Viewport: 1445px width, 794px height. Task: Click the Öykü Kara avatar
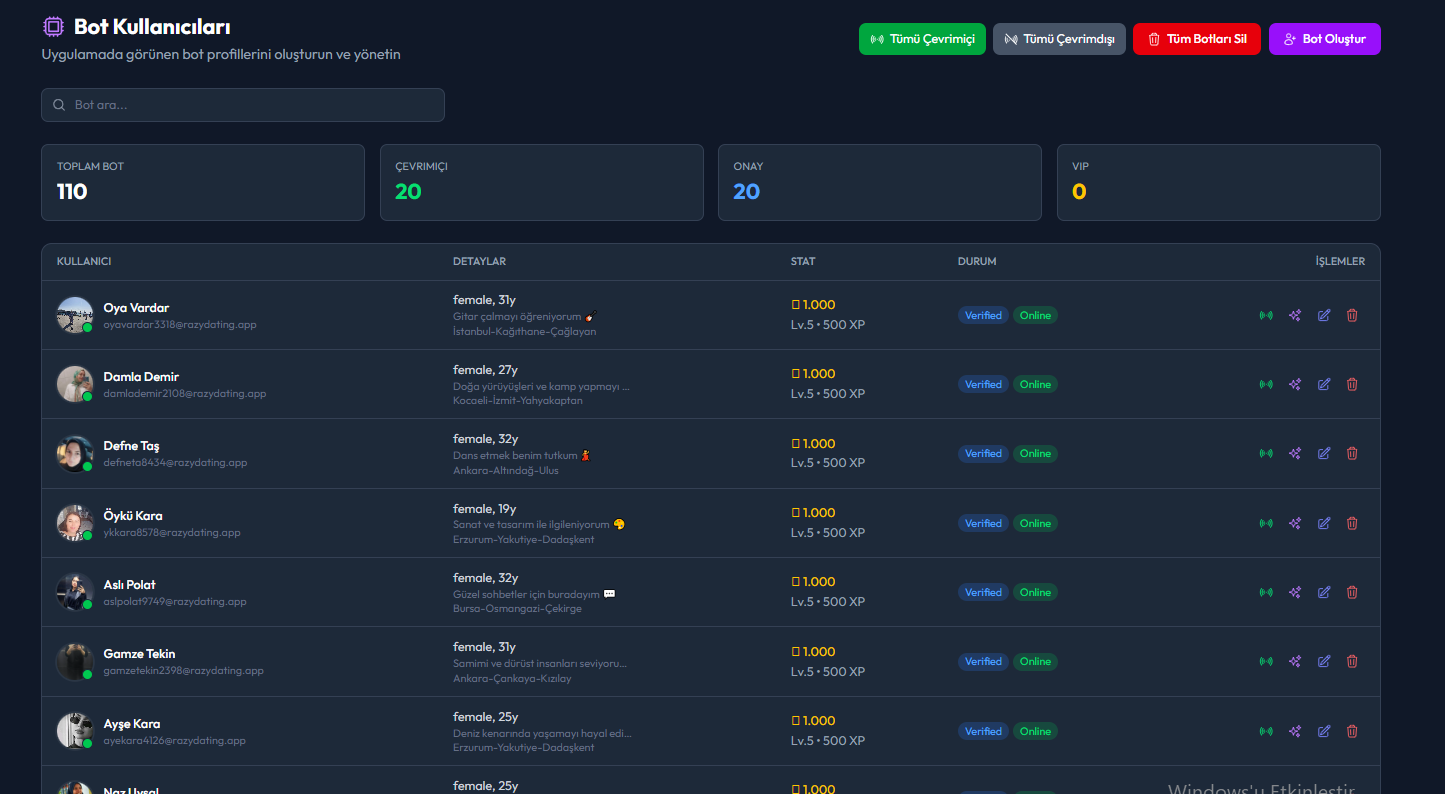(x=75, y=523)
